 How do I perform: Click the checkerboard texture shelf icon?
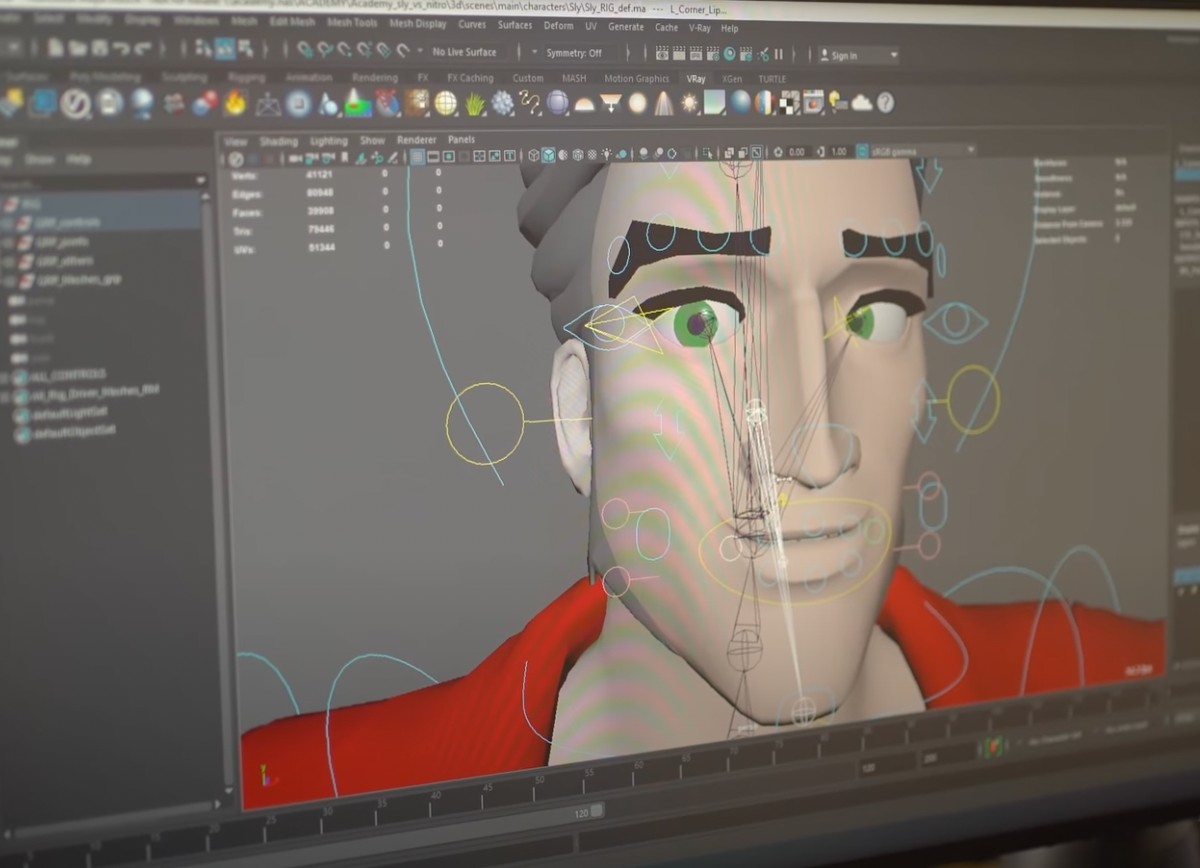(x=789, y=102)
